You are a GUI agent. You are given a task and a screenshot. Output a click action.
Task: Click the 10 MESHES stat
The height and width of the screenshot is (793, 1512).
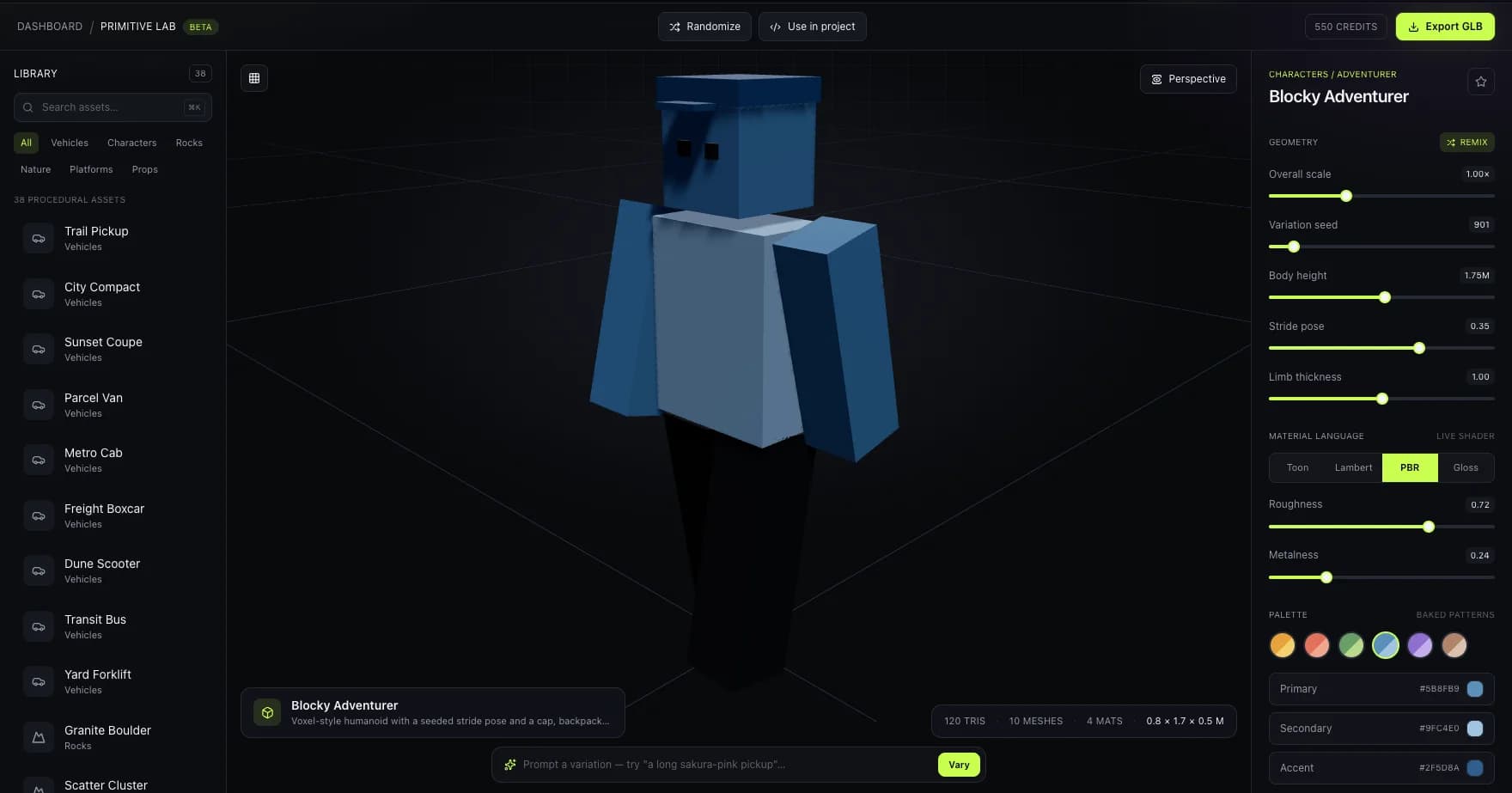click(1036, 721)
